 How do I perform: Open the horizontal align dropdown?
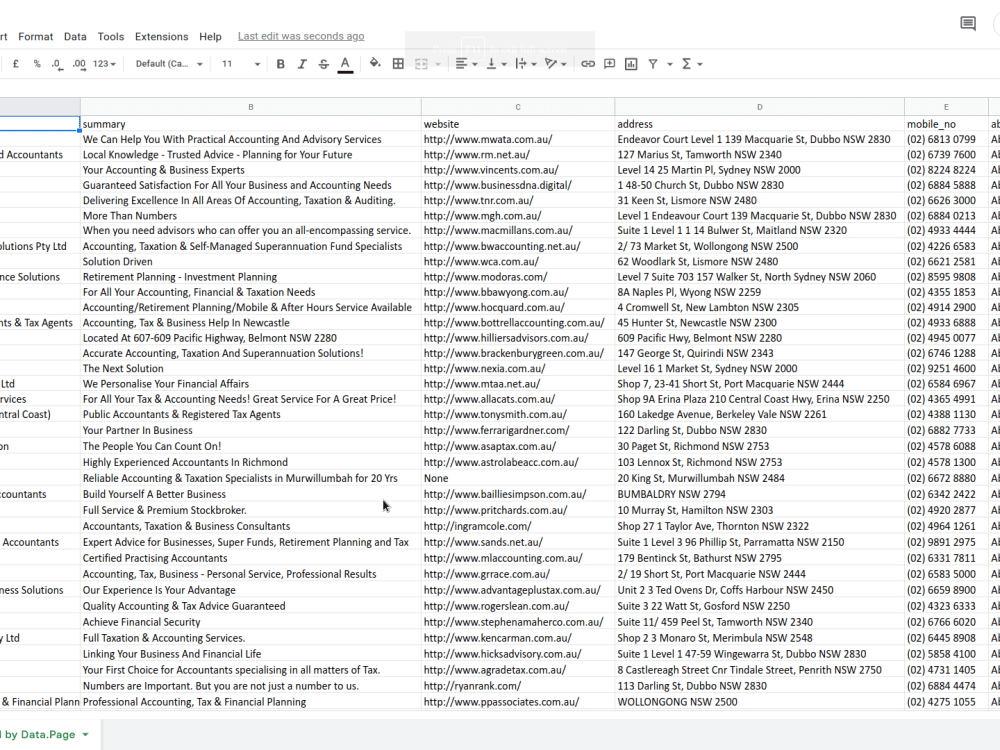[x=466, y=64]
